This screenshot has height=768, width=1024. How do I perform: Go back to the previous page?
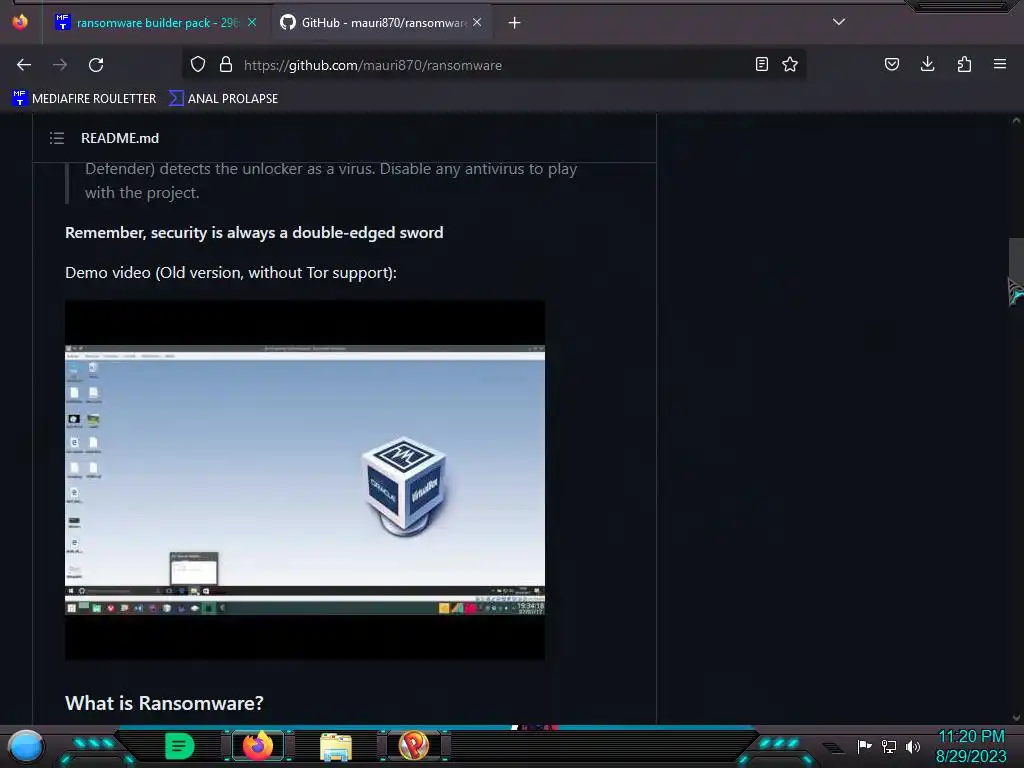click(24, 65)
